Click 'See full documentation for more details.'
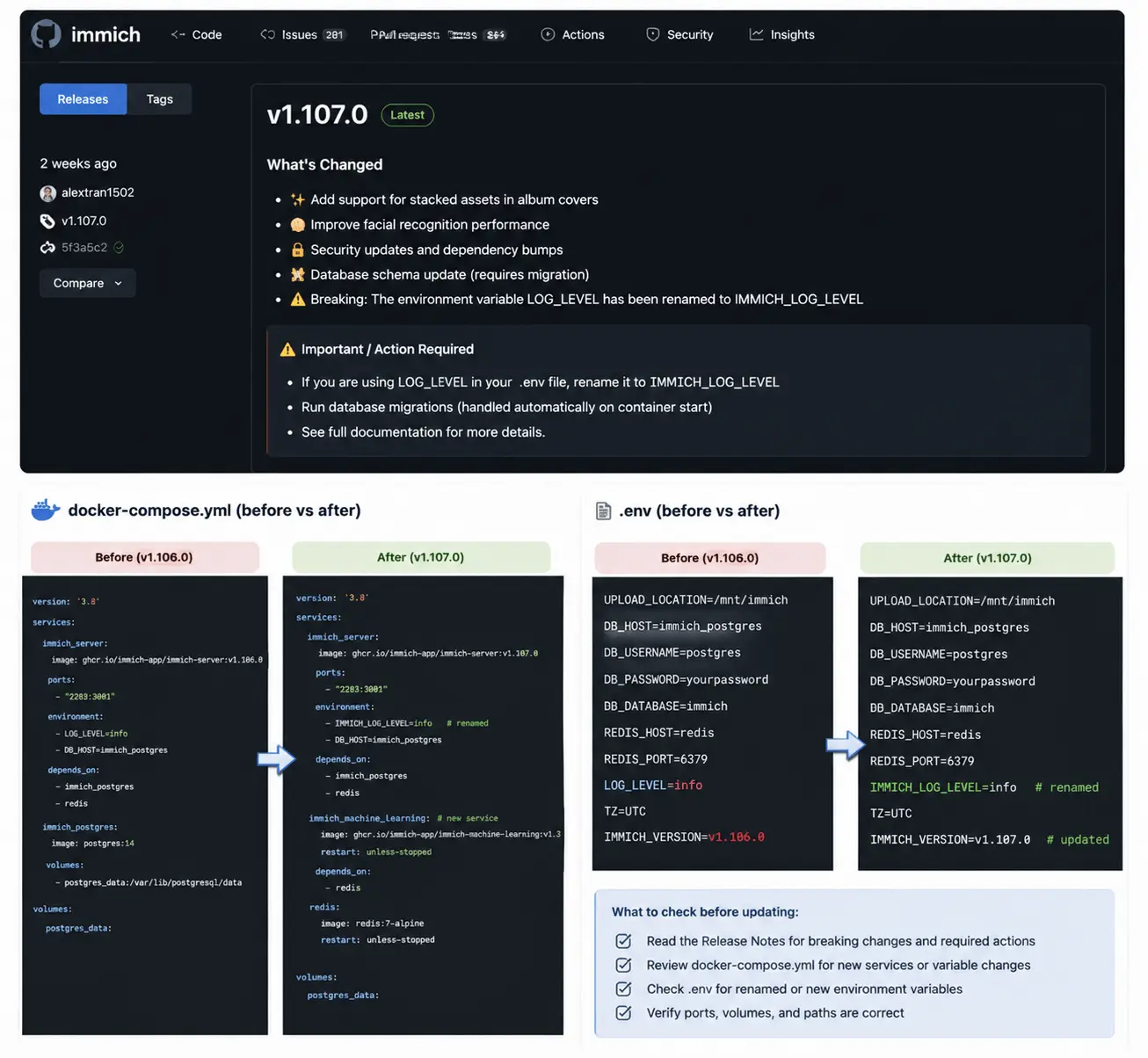 click(423, 432)
